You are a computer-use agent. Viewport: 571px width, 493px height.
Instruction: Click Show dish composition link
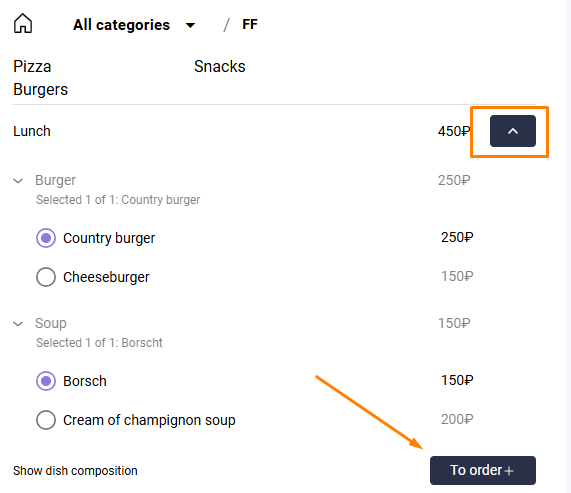tap(75, 471)
